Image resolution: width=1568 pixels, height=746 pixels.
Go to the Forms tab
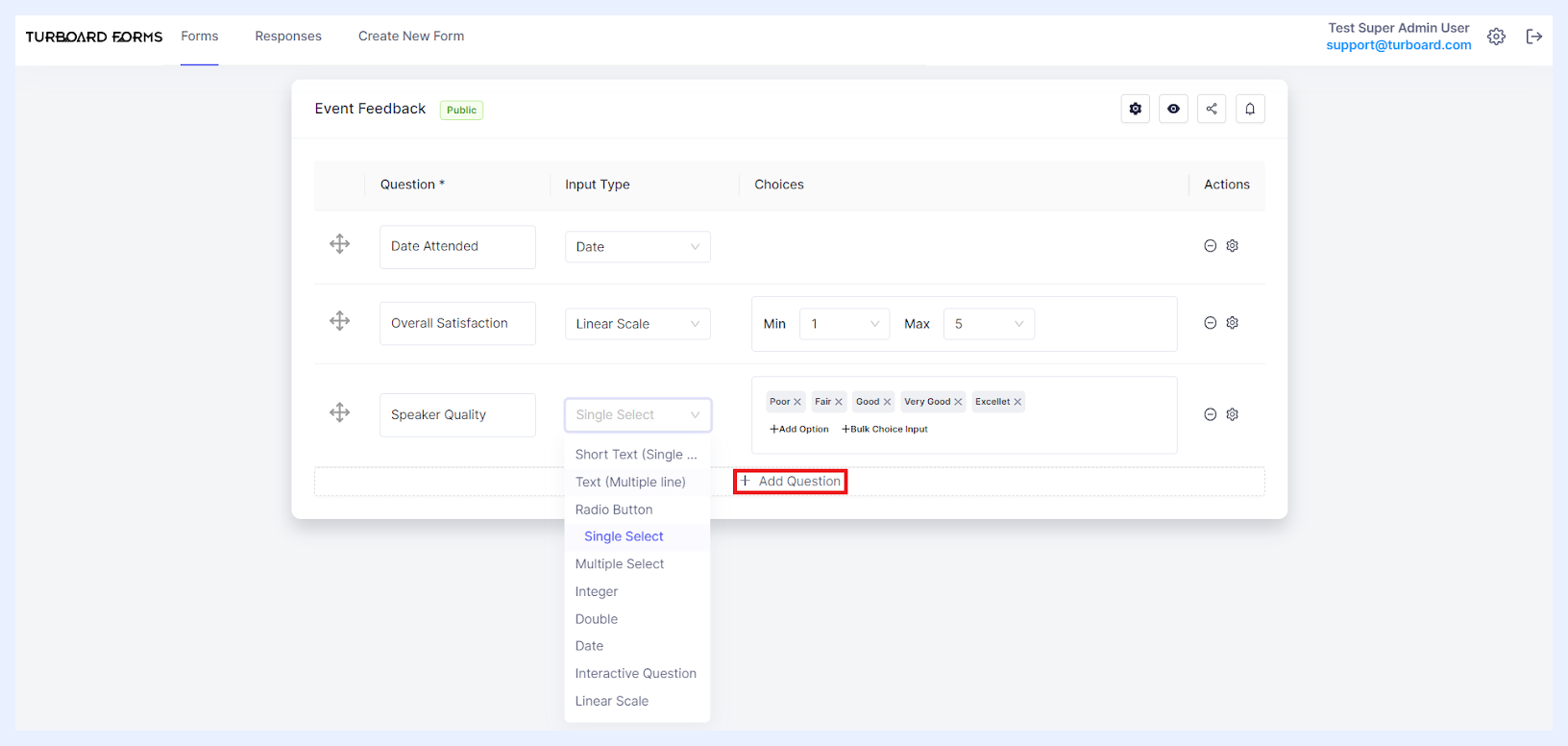[x=200, y=37]
